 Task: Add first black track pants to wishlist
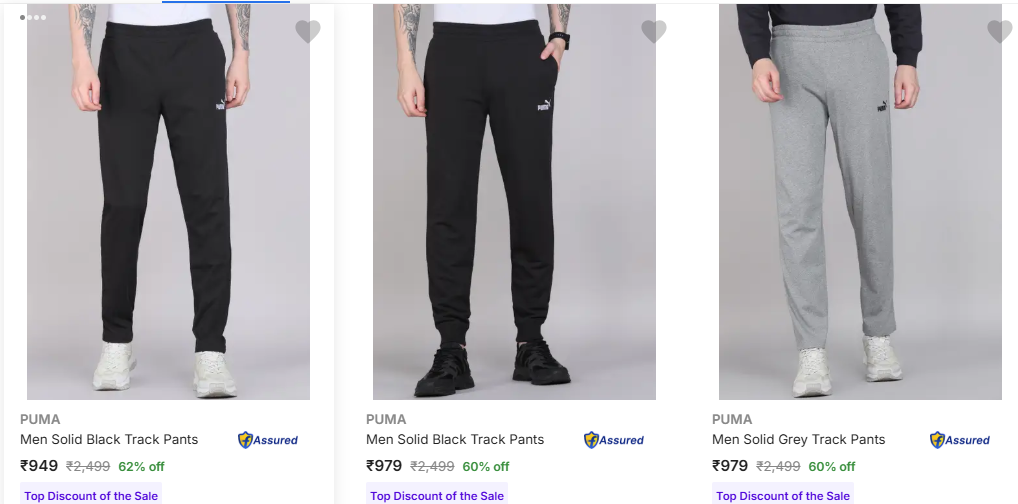[308, 32]
